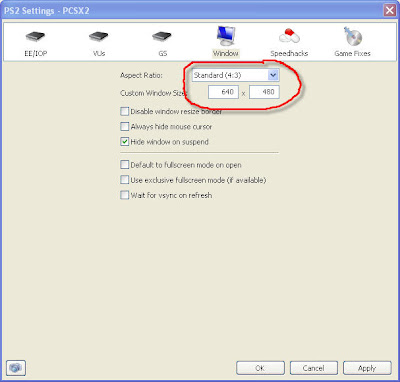
Task: Click the custom window width field 640
Action: click(x=223, y=92)
